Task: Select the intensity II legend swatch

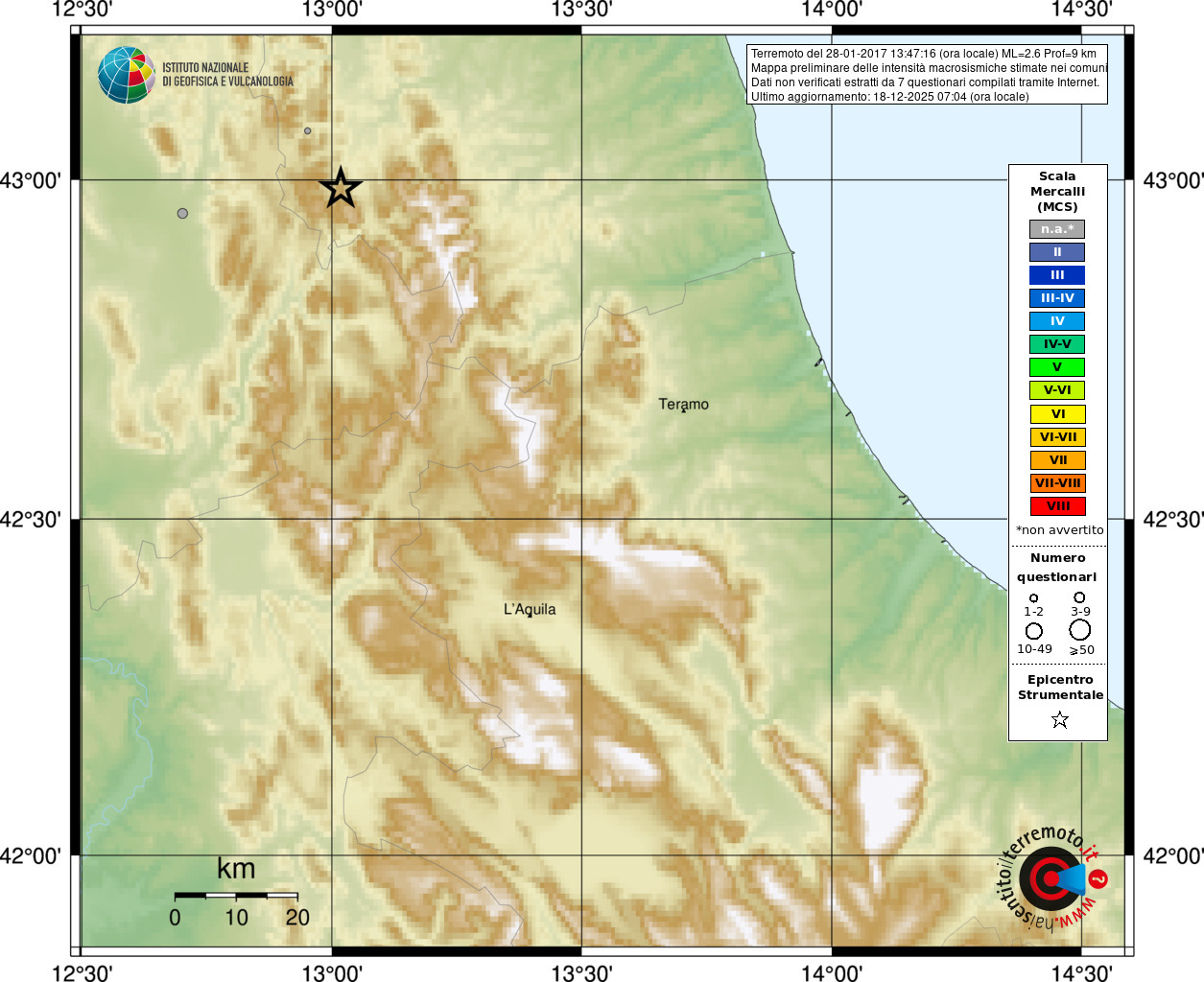Action: (x=1057, y=252)
